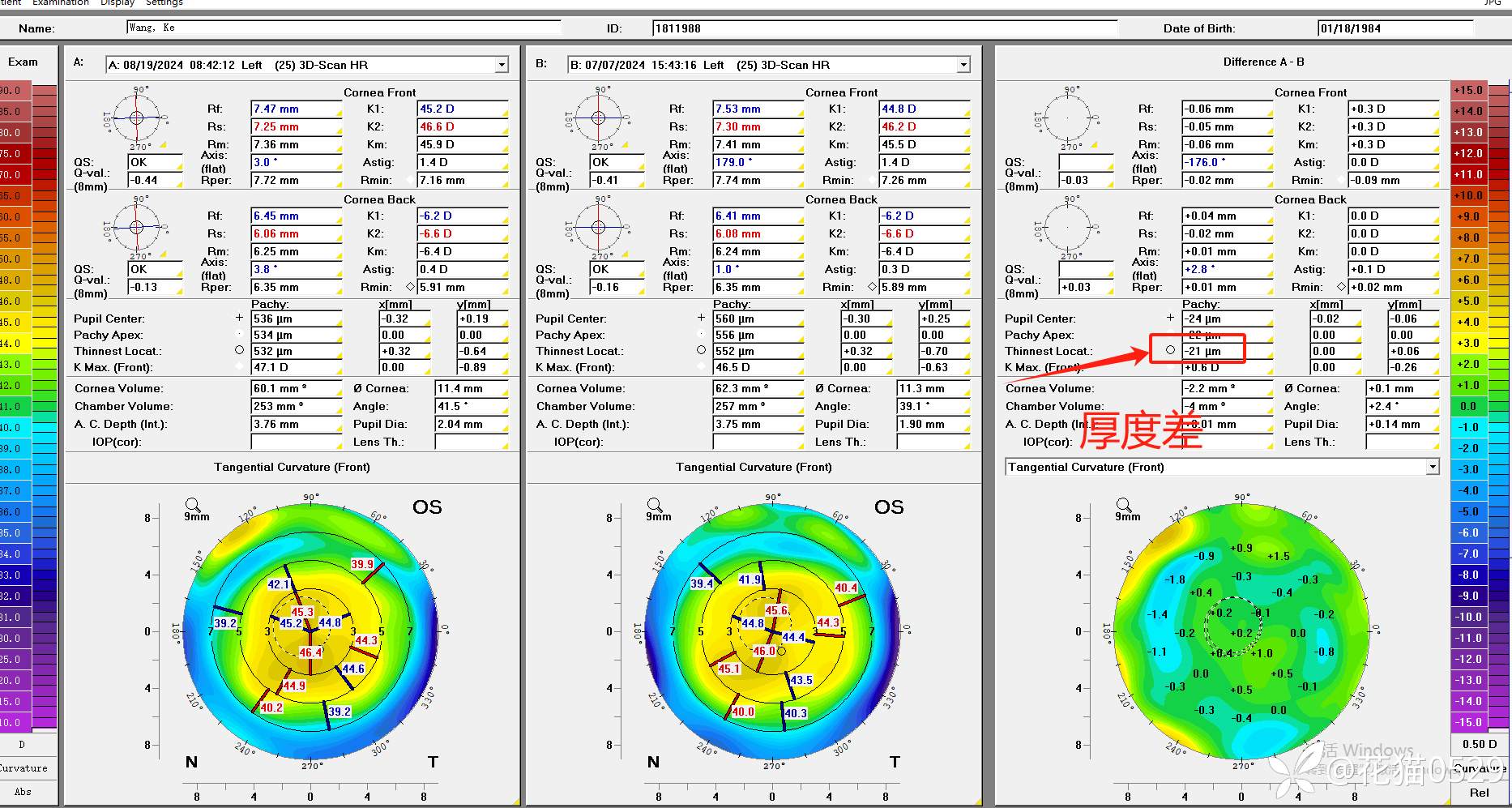Toggle Thinnest Locat. circle in Difference panel

[1170, 350]
